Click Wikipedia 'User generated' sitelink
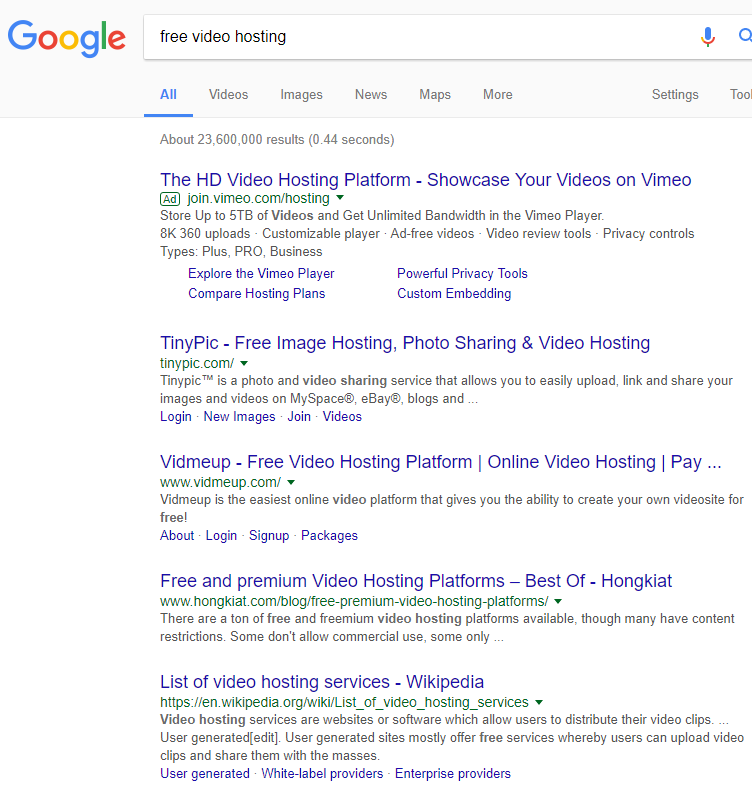 click(205, 774)
